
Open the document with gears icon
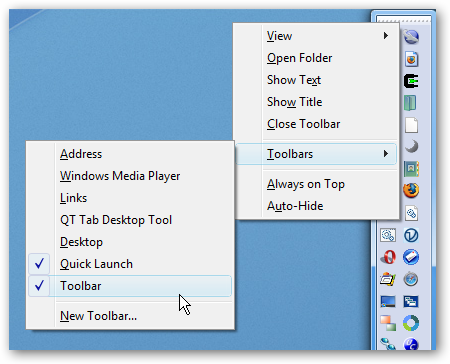coord(411,213)
